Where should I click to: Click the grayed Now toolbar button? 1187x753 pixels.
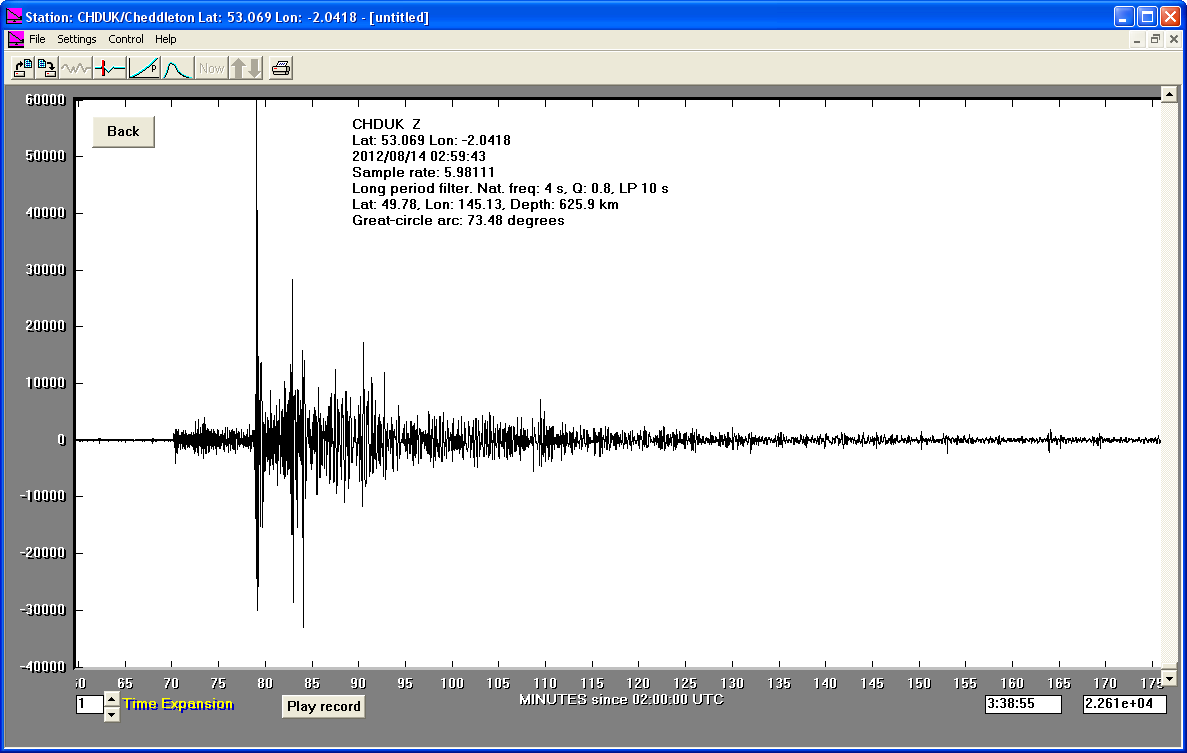tap(211, 68)
